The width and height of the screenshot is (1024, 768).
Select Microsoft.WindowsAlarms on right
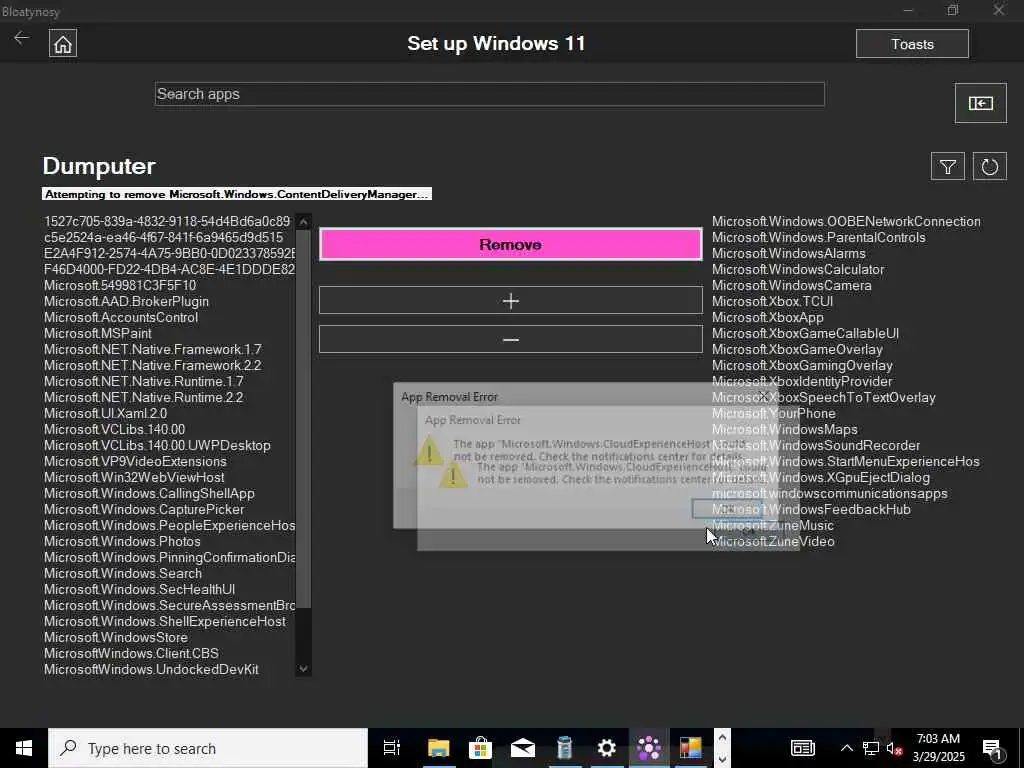pos(789,253)
